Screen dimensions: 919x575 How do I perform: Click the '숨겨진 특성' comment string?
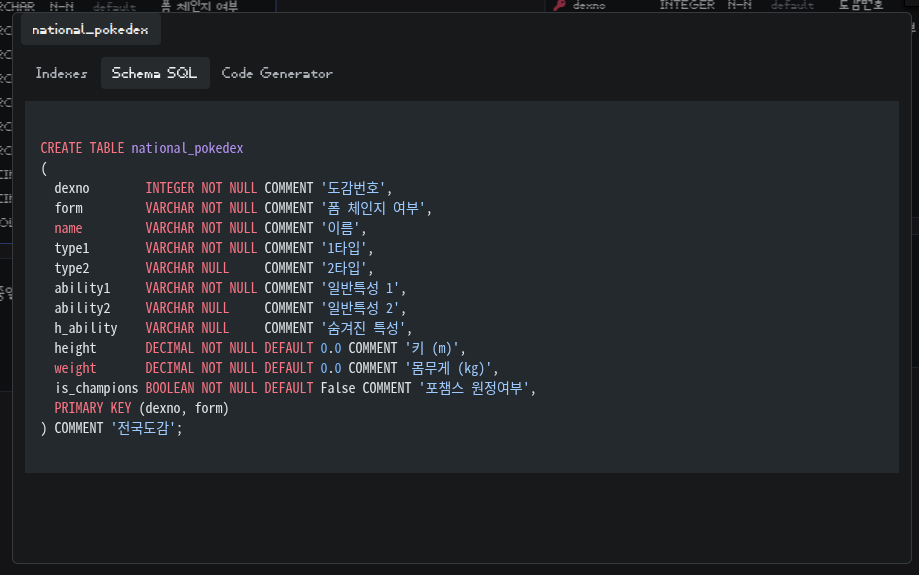[x=363, y=328]
